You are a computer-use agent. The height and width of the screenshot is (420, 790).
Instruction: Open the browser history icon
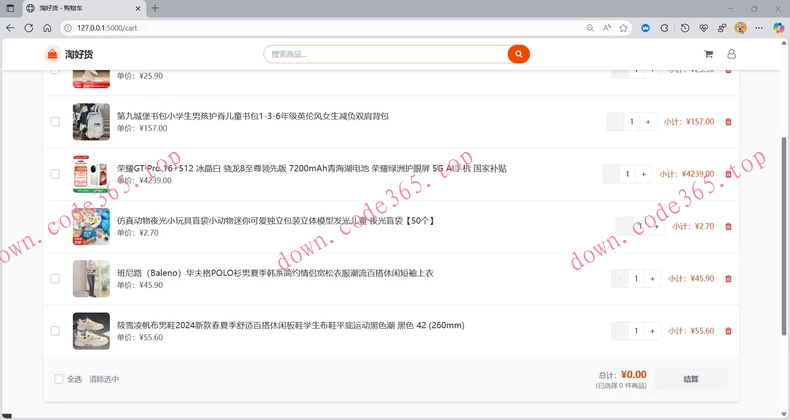(x=685, y=28)
